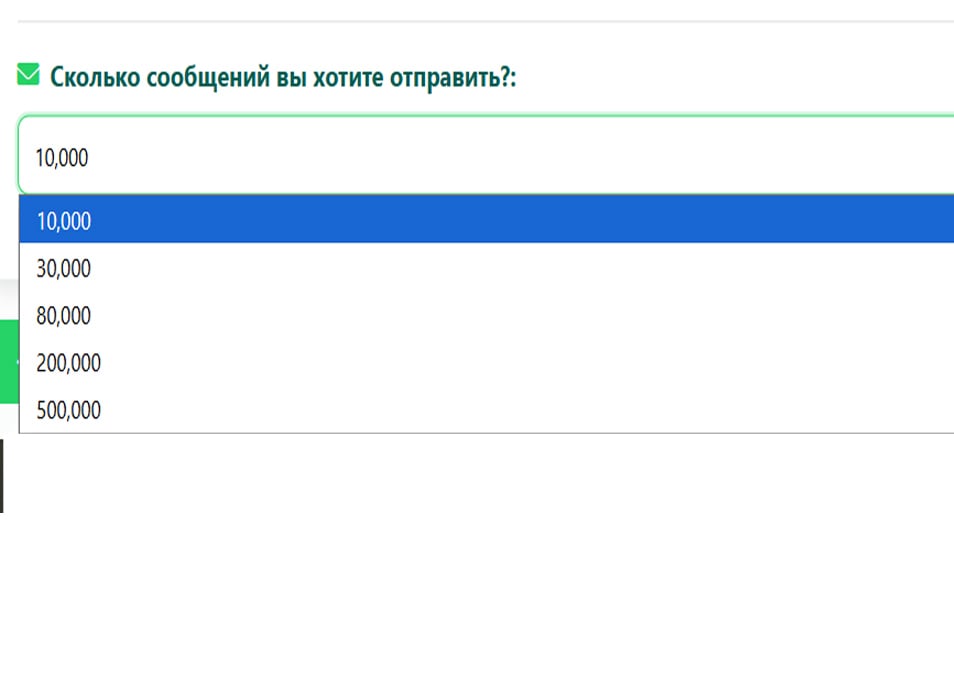Close the open list via the green-bordered field
The height and width of the screenshot is (698, 954).
(x=487, y=155)
